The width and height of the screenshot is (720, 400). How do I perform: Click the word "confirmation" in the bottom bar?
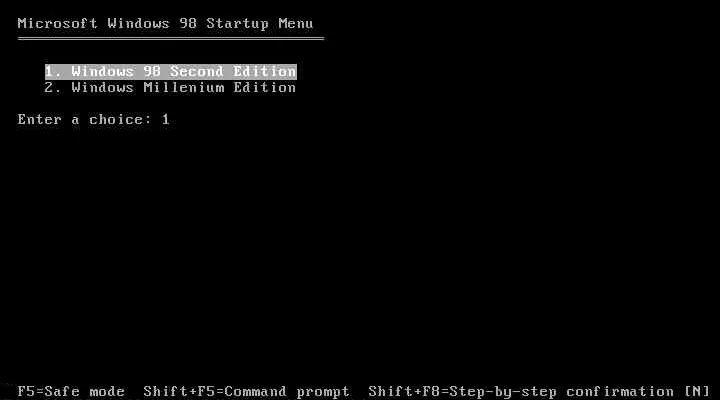click(x=620, y=392)
